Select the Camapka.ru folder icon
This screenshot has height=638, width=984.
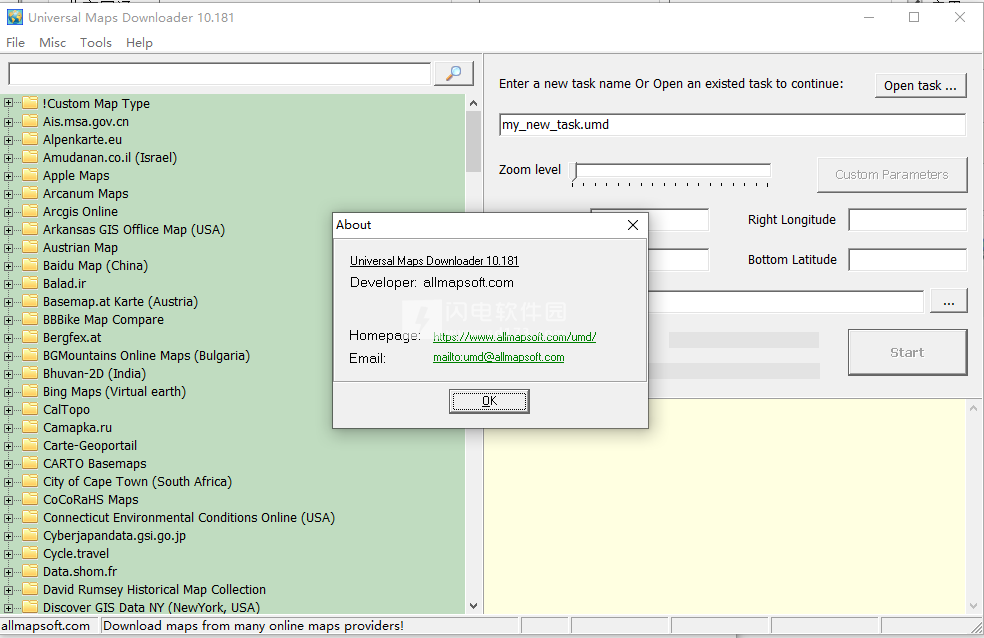click(x=30, y=427)
